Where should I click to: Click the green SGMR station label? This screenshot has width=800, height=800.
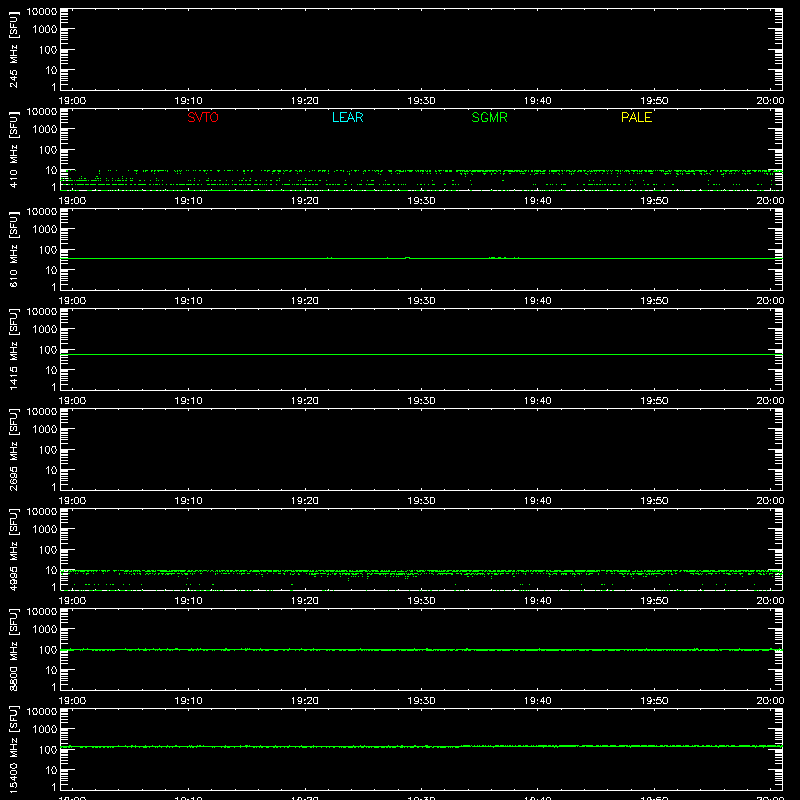489,117
